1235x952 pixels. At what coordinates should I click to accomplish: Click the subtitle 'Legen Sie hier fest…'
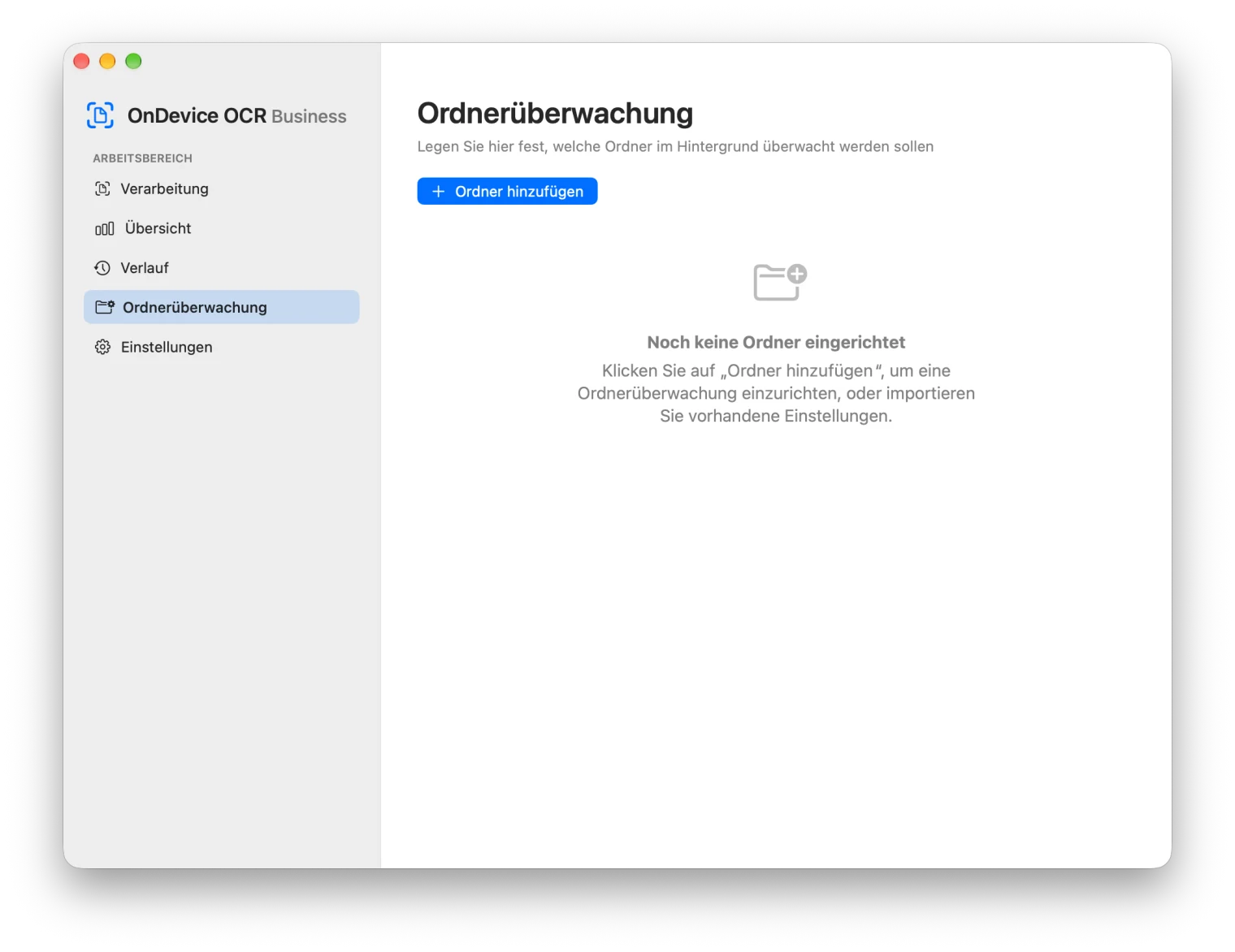click(x=675, y=147)
